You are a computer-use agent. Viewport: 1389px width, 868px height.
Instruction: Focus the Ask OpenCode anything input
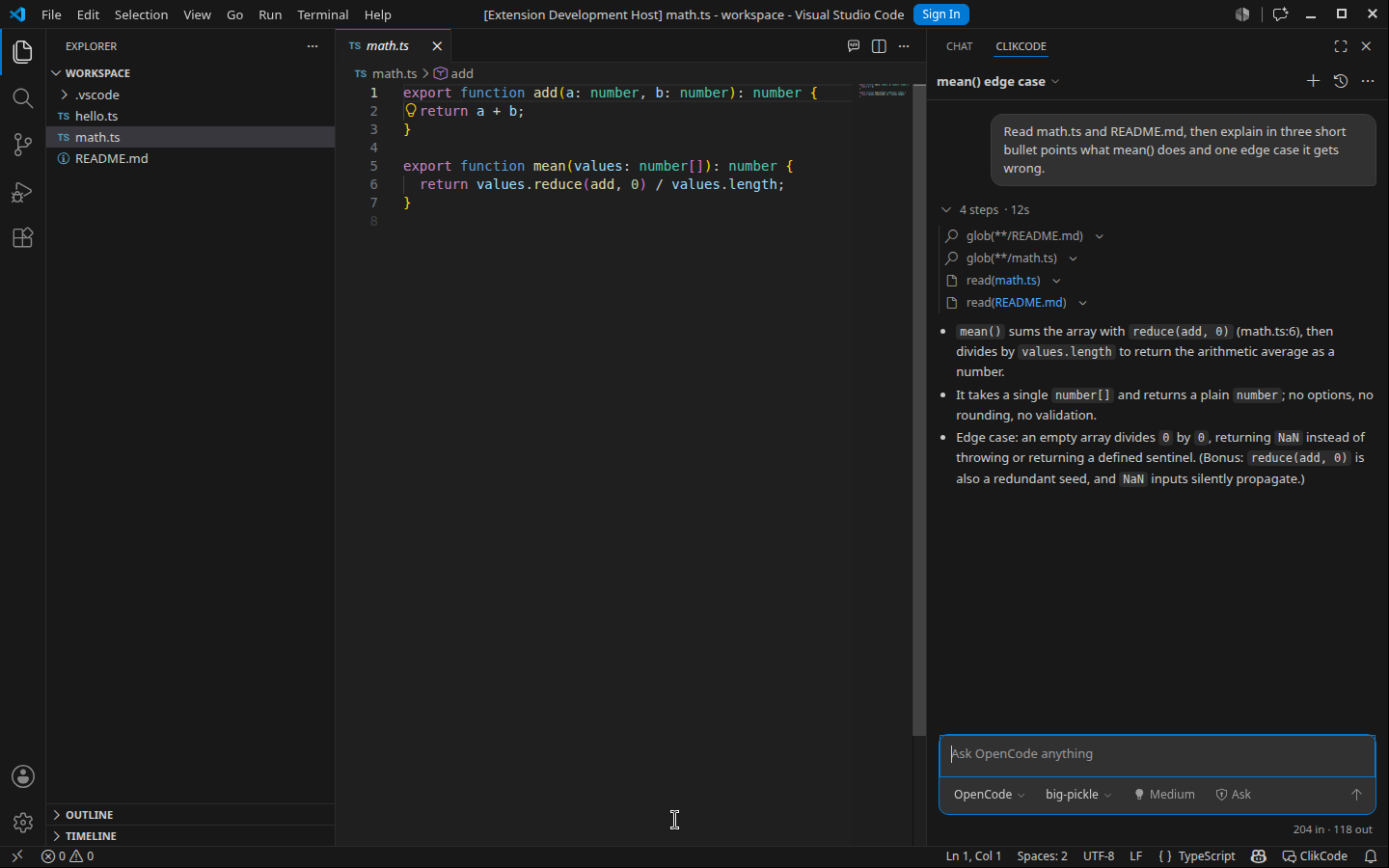click(1157, 754)
